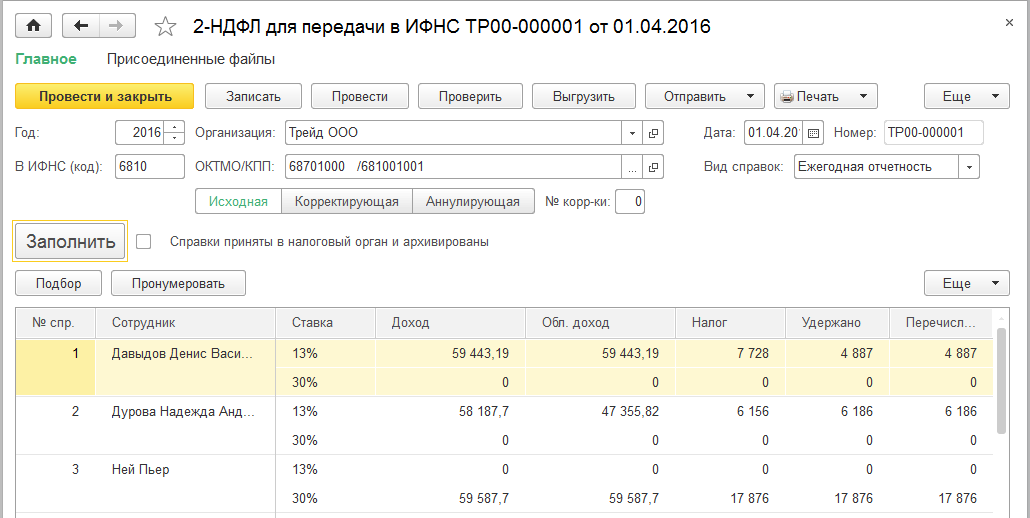Select the Корректирующая toggle option
The width and height of the screenshot is (1030, 518).
347,202
